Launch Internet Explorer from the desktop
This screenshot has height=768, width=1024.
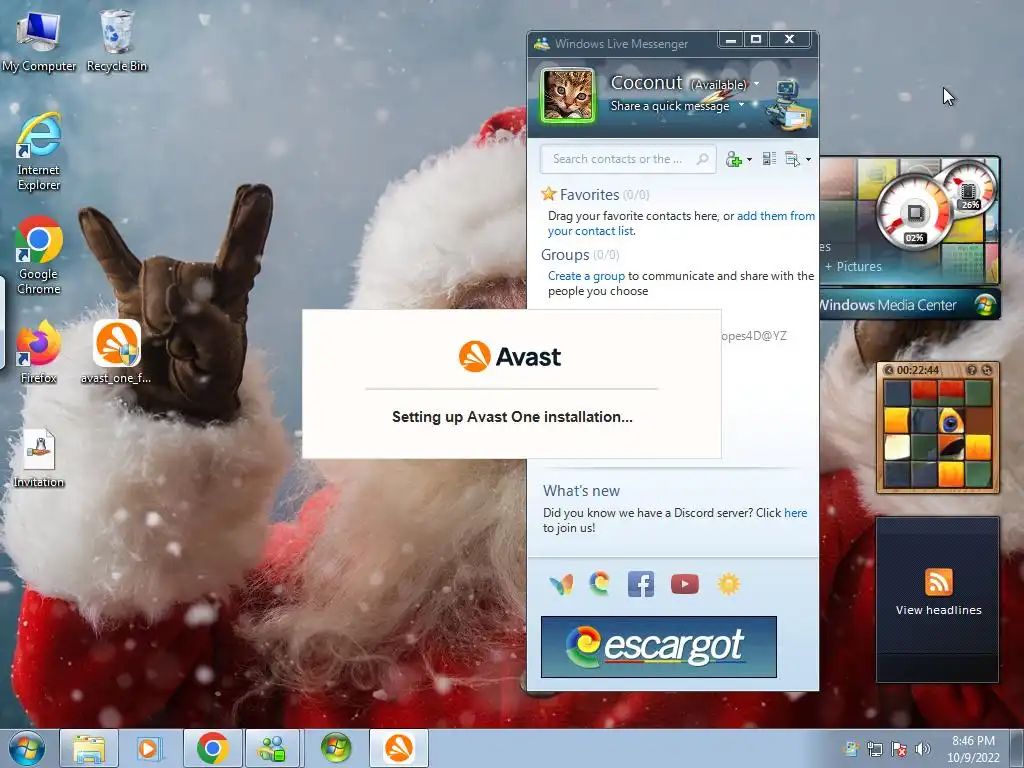(x=39, y=152)
